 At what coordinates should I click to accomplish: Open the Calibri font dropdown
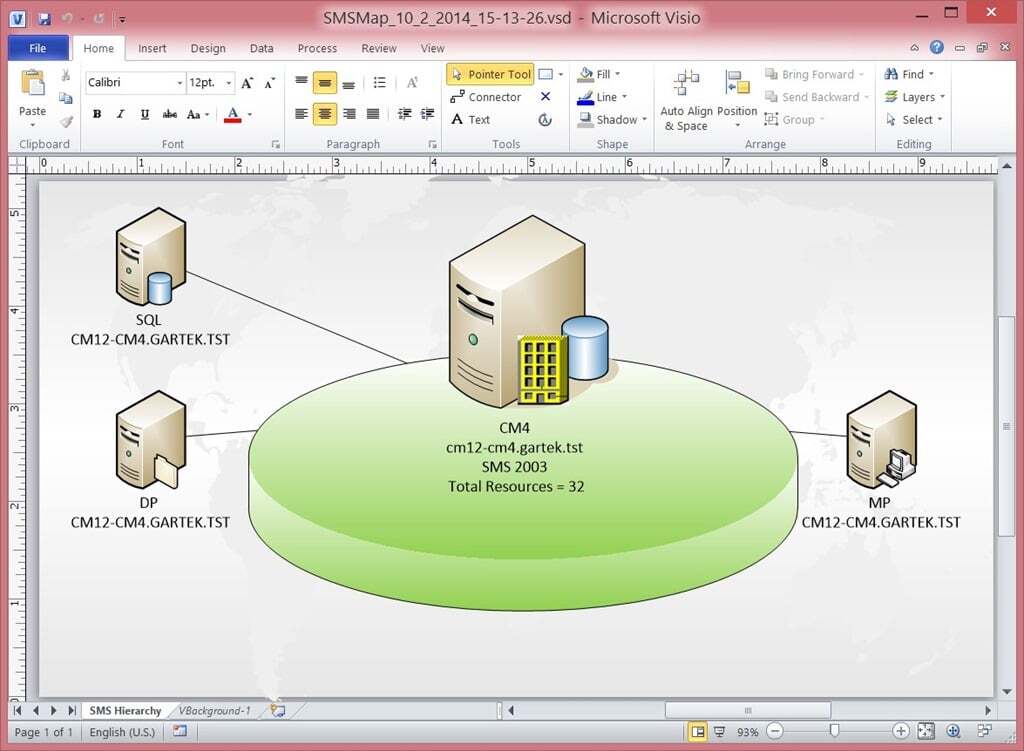click(x=178, y=82)
